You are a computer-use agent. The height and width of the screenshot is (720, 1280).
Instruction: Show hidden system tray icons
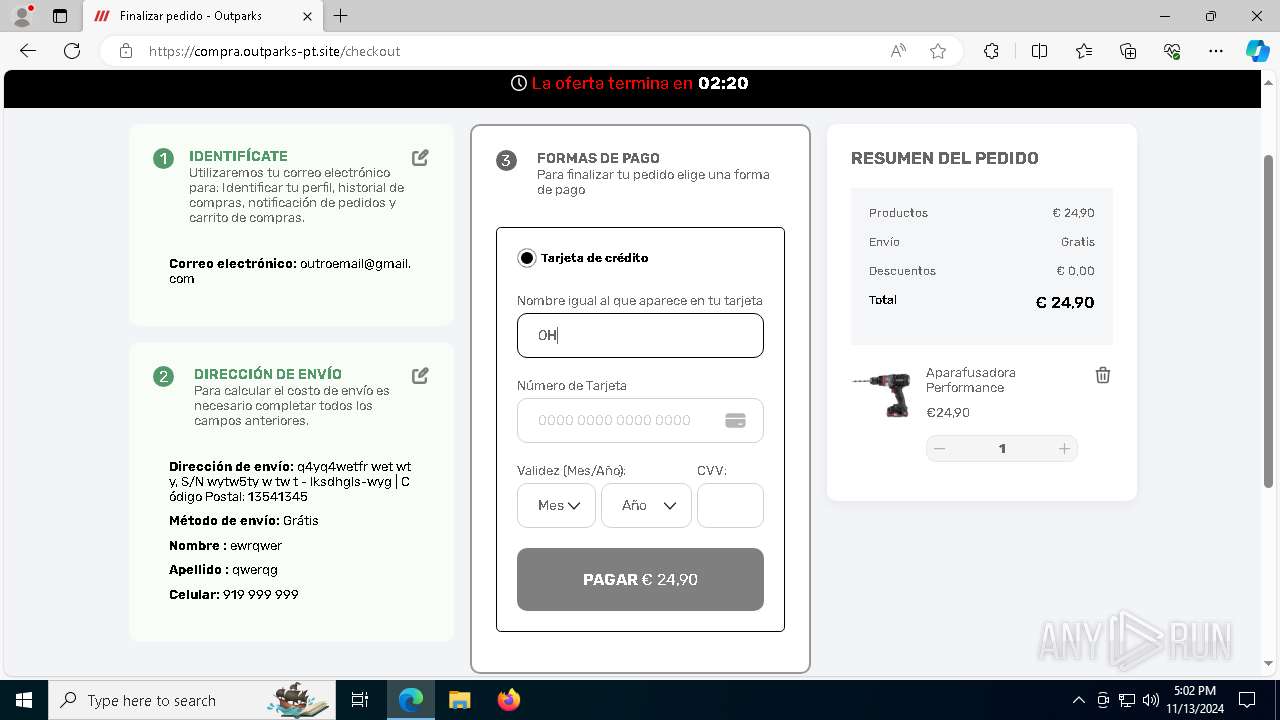tap(1078, 700)
